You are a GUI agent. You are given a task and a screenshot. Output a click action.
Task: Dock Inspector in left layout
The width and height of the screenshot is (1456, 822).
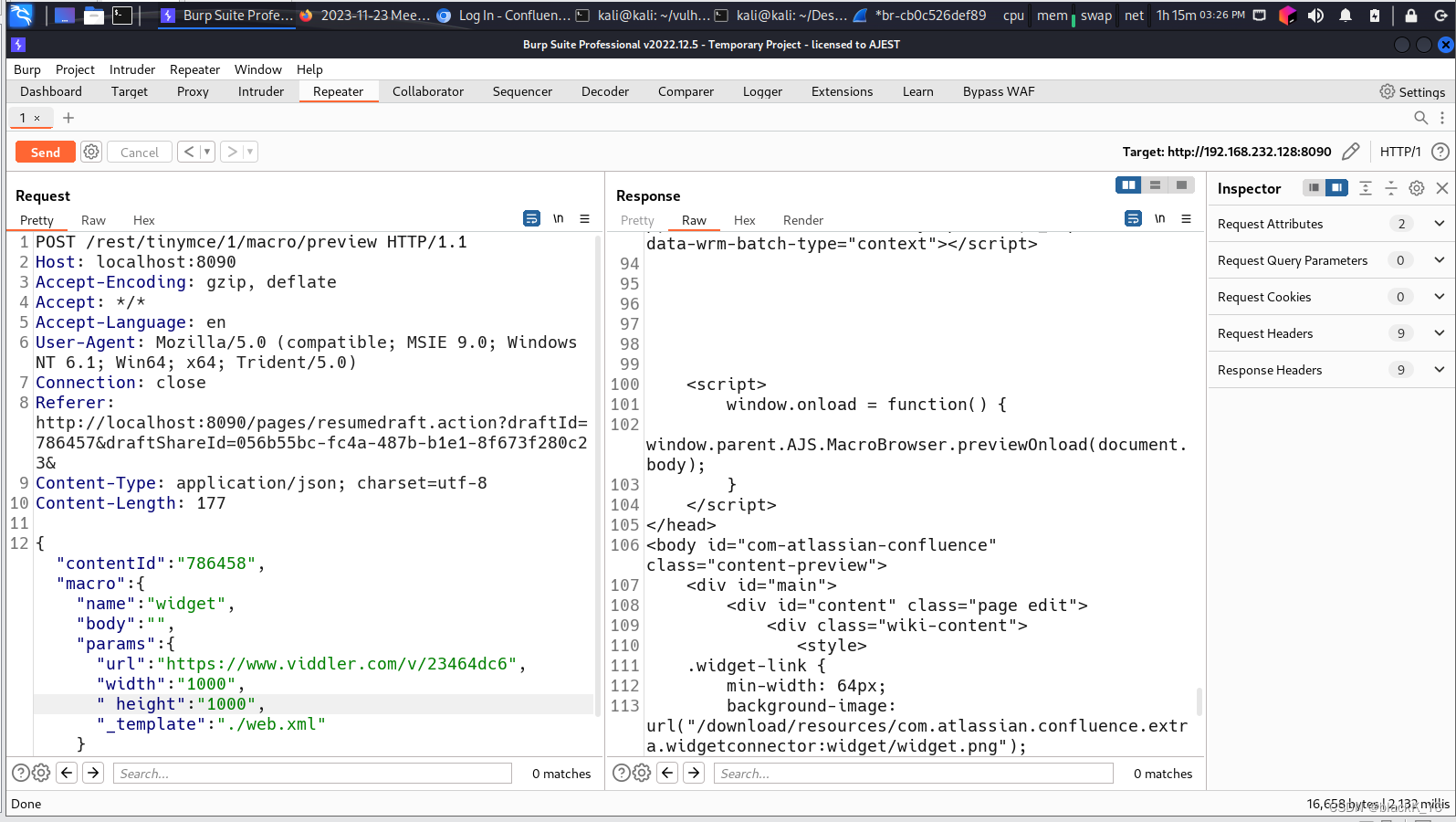(x=1314, y=187)
